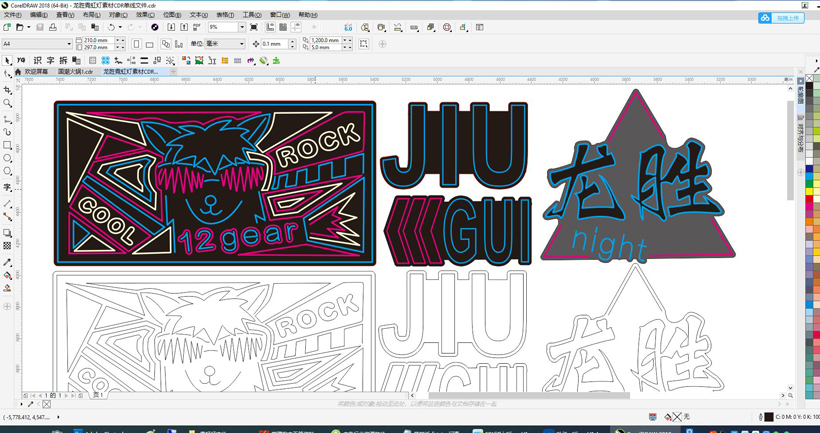Click page tab 页1

(98, 395)
